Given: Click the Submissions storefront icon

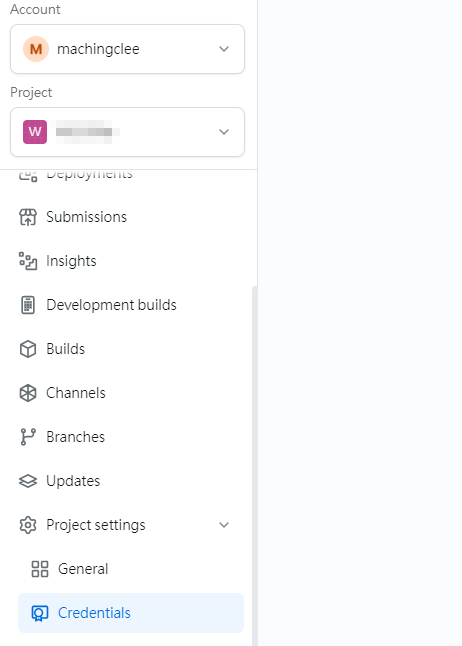Looking at the screenshot, I should click(x=28, y=217).
